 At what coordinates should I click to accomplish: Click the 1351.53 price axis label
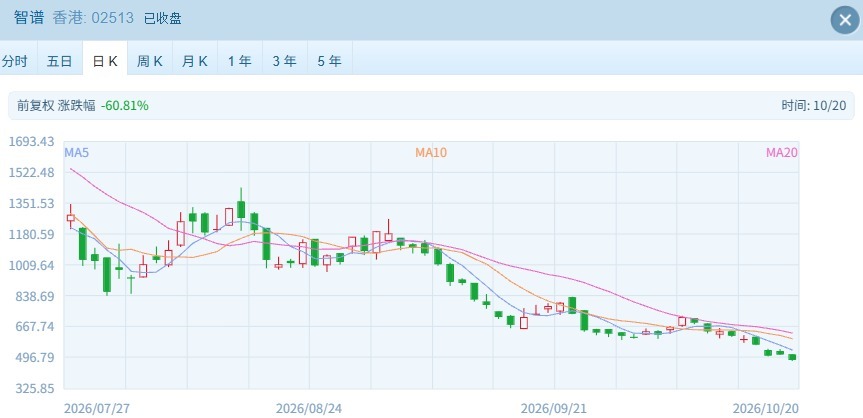(31, 203)
